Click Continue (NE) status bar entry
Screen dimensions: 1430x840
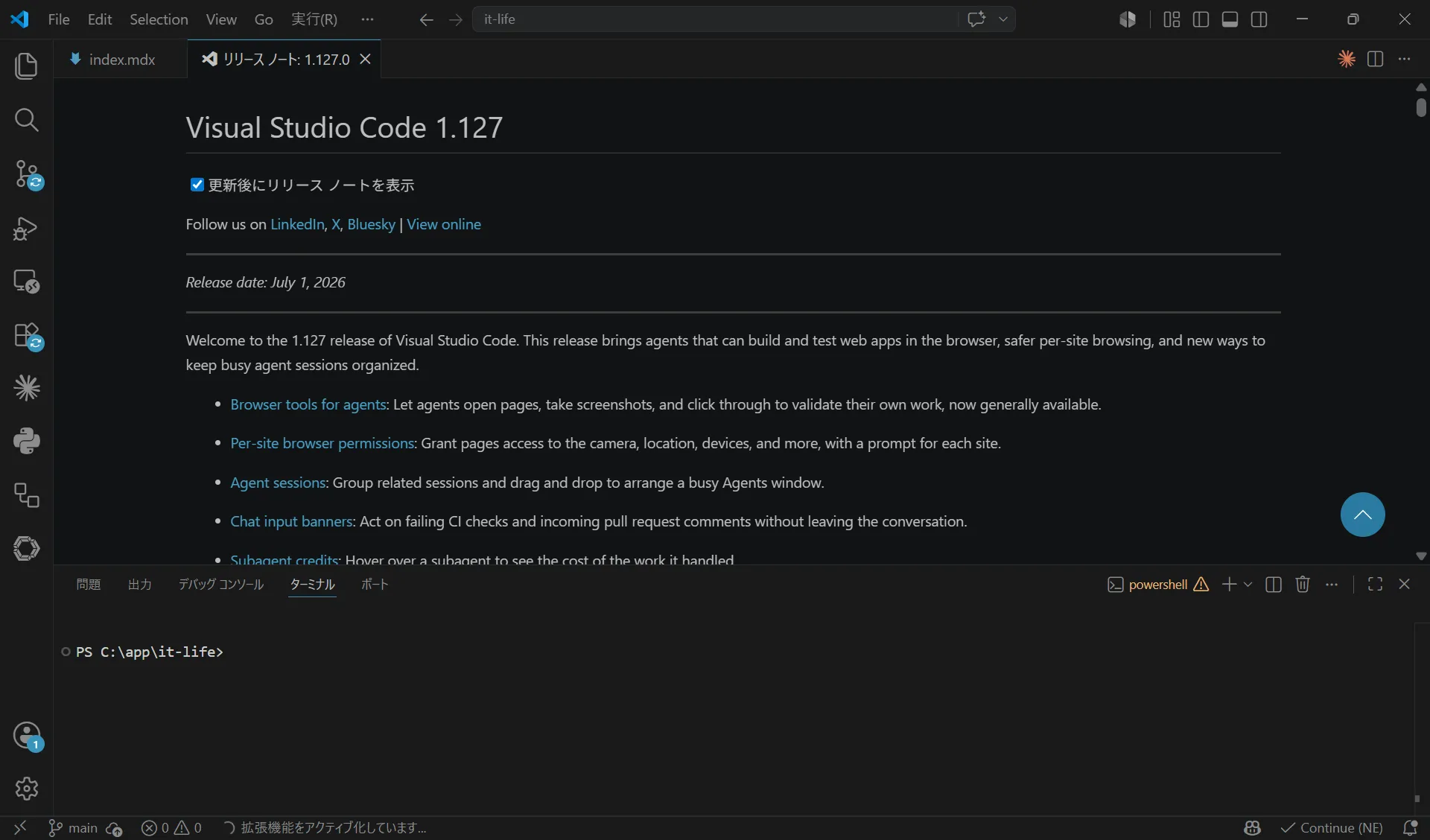(1332, 828)
